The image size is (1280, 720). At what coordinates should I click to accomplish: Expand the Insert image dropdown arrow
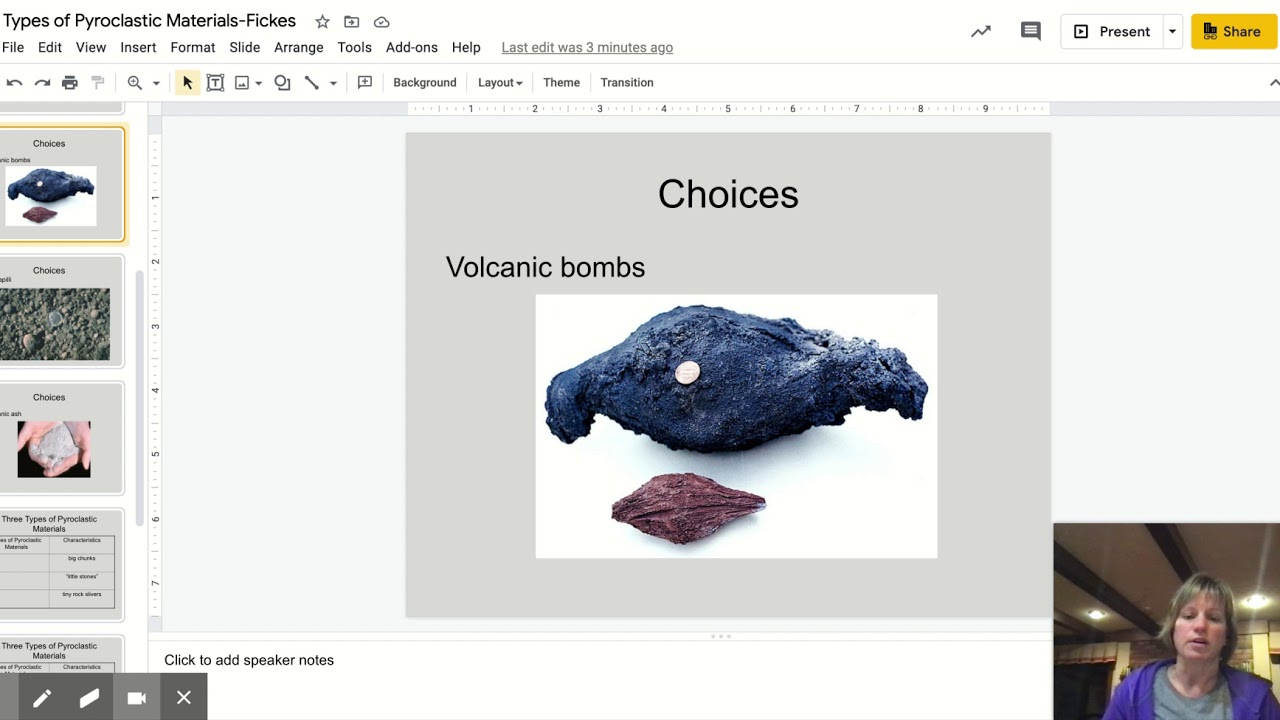point(258,83)
